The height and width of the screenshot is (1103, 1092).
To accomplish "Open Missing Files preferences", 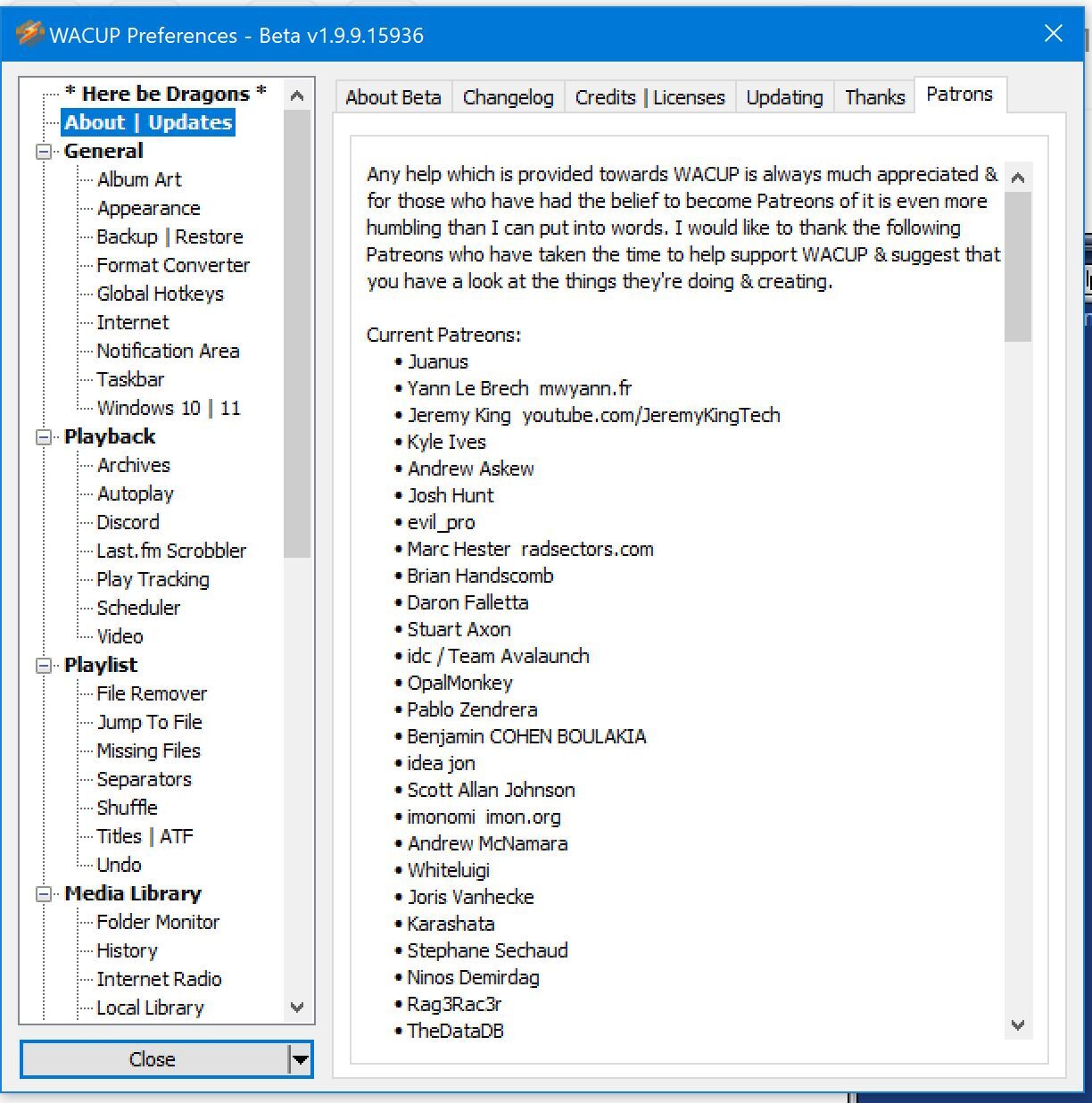I will click(148, 751).
